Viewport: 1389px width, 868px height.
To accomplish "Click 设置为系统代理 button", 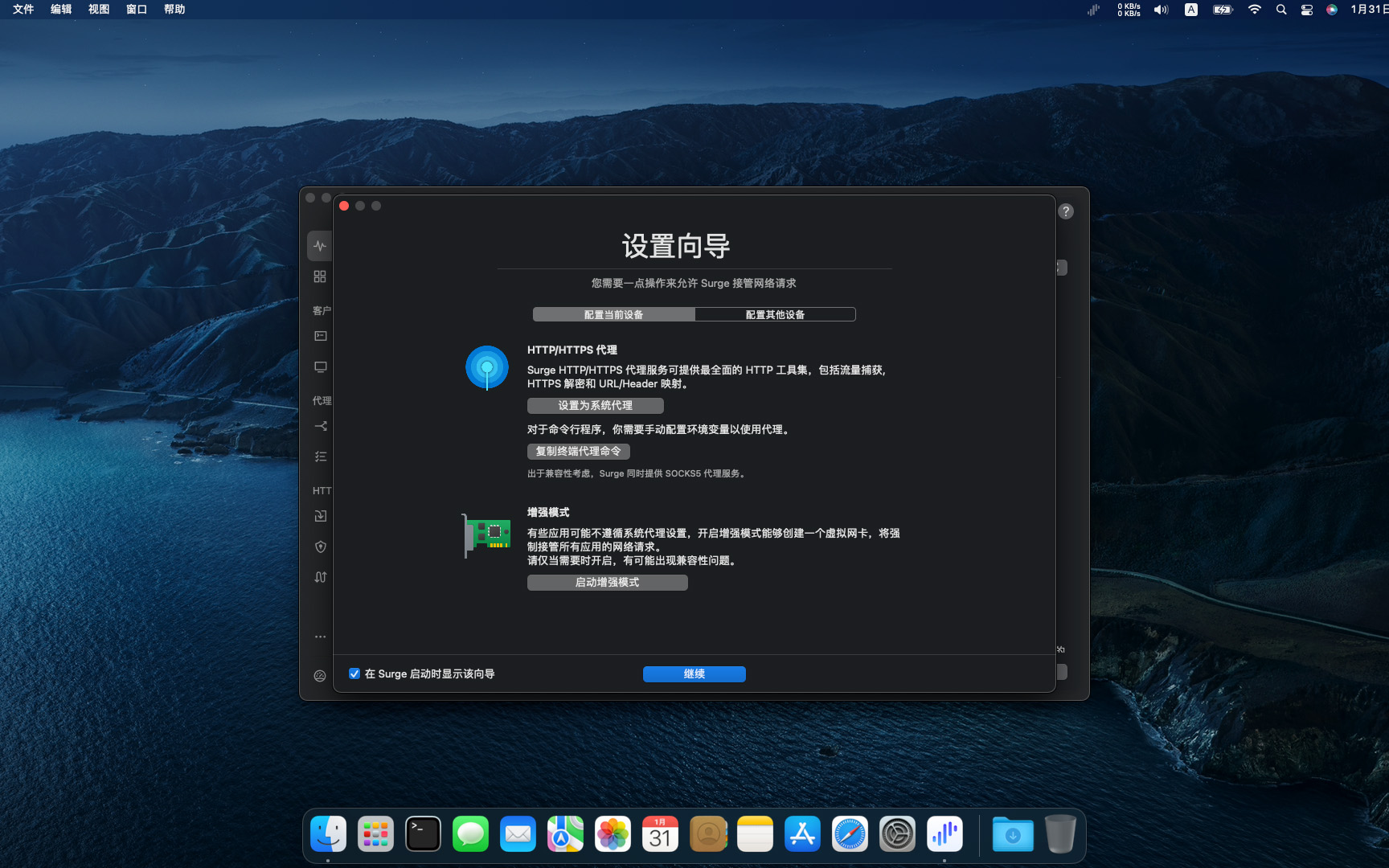I will pyautogui.click(x=596, y=406).
